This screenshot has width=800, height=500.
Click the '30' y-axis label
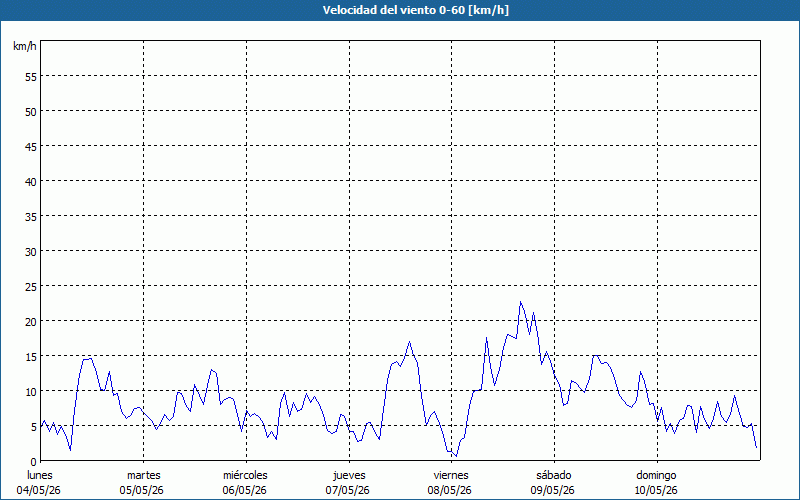pyautogui.click(x=31, y=252)
